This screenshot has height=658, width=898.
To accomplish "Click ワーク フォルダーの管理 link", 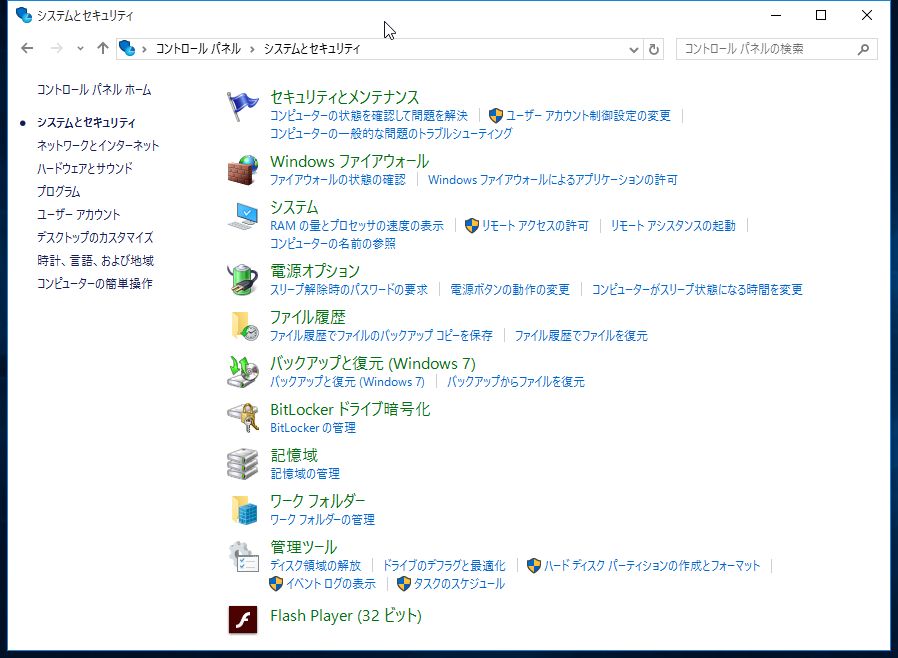I will 322,519.
